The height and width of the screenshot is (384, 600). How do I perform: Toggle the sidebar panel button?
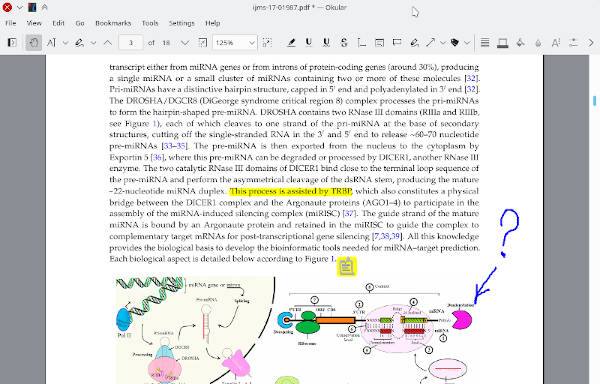point(12,42)
